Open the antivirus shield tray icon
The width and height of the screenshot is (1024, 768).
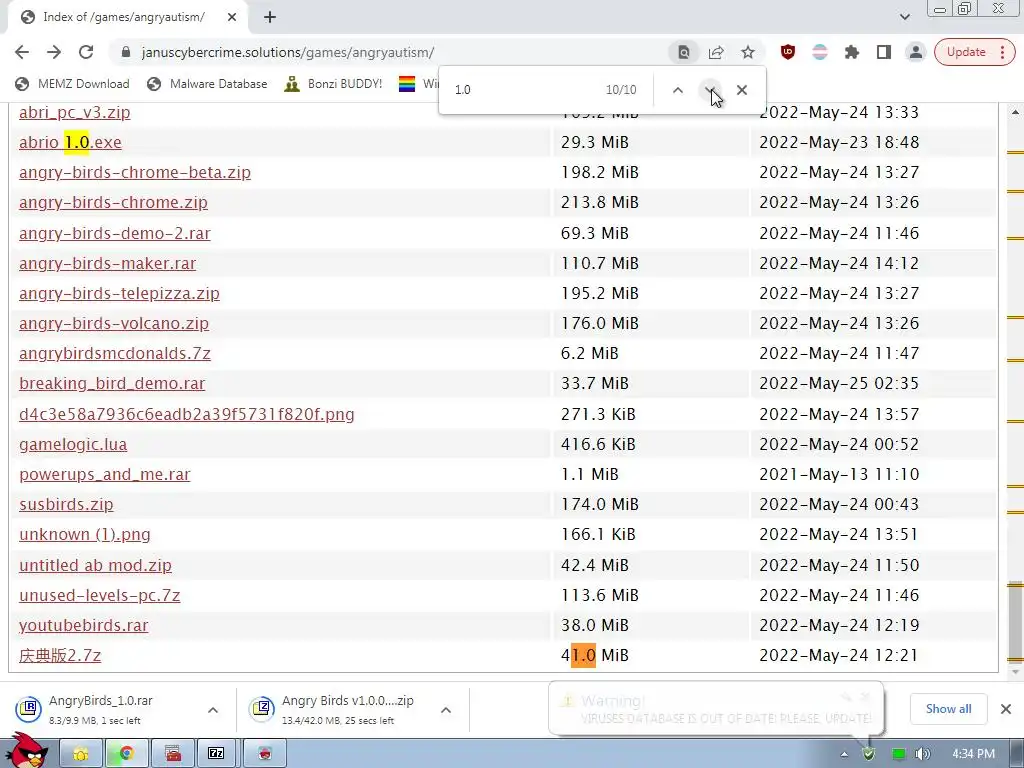pyautogui.click(x=869, y=754)
